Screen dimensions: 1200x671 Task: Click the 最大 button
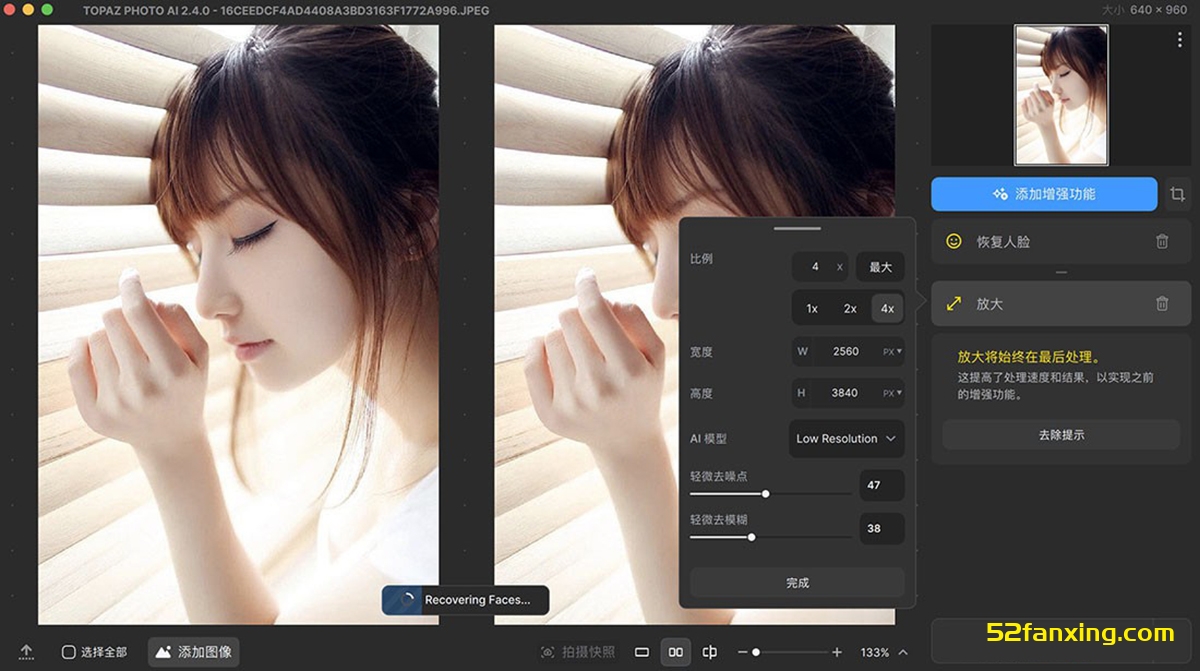coord(880,267)
